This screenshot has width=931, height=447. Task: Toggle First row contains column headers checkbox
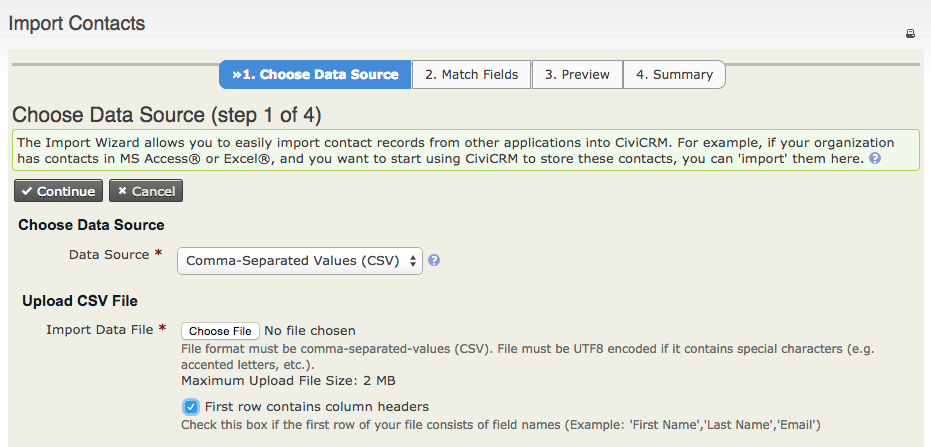191,407
